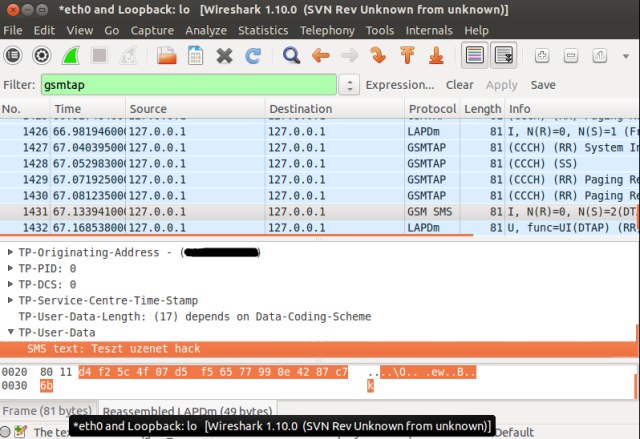Open the Statistics menu

[263, 31]
